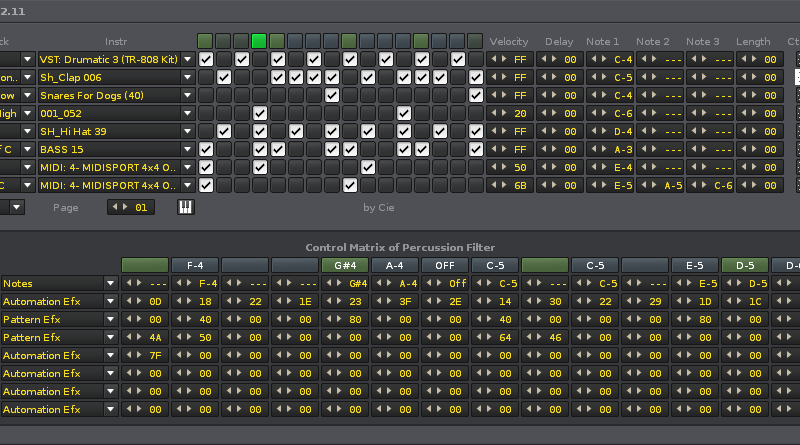Uncheck first step of Drumatic 3 row

pos(205,59)
